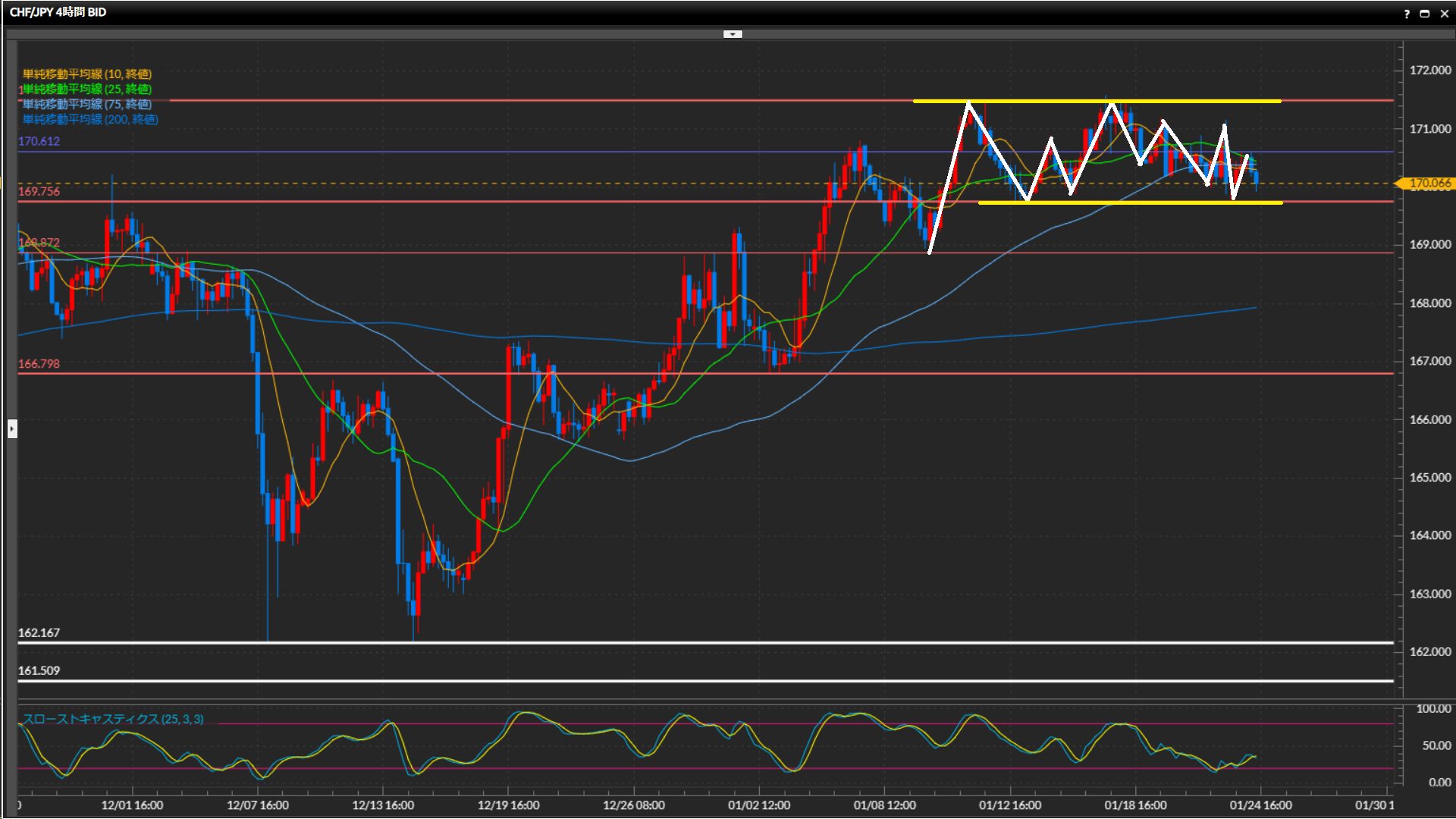1456x819 pixels.
Task: Select the 200-period blue moving average label
Action: (90, 119)
